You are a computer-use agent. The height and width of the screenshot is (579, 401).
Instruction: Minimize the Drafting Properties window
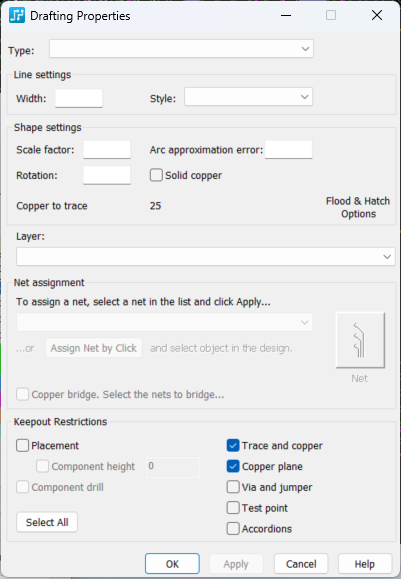tap(286, 15)
